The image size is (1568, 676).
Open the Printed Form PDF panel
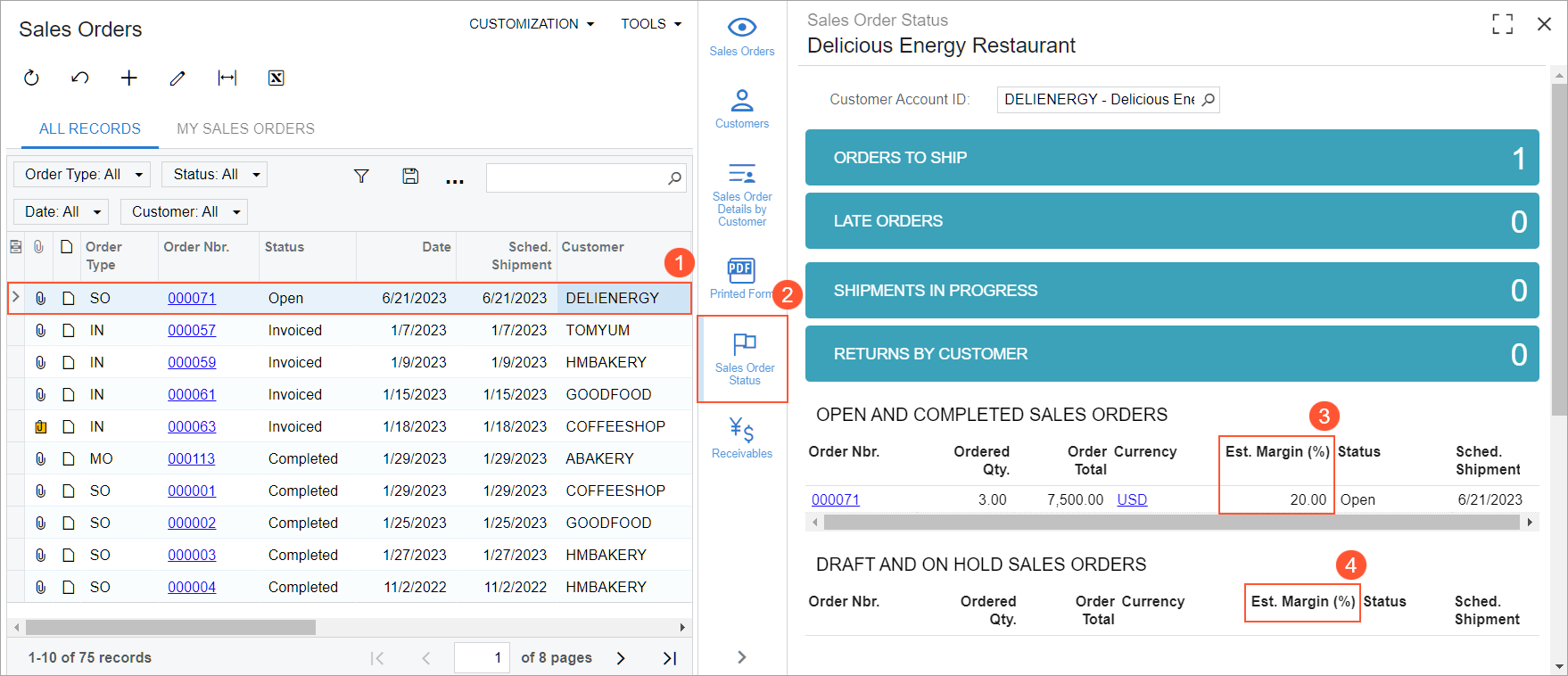pos(742,278)
